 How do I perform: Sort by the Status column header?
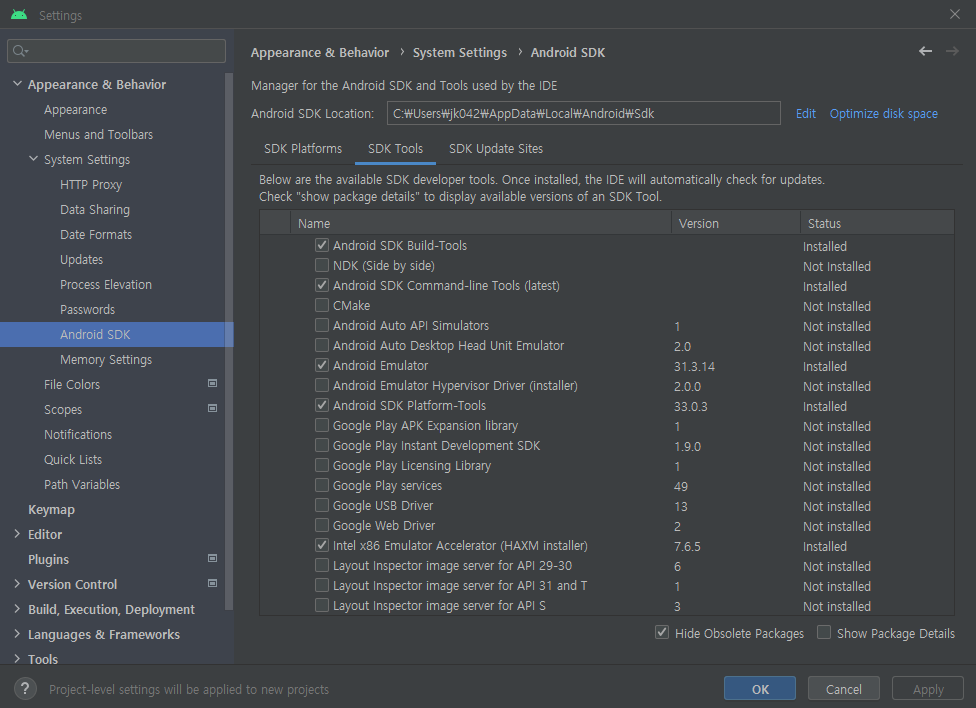[x=877, y=223]
